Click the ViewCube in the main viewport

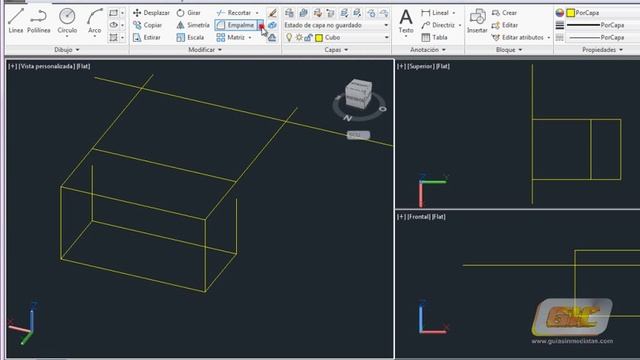tap(359, 94)
